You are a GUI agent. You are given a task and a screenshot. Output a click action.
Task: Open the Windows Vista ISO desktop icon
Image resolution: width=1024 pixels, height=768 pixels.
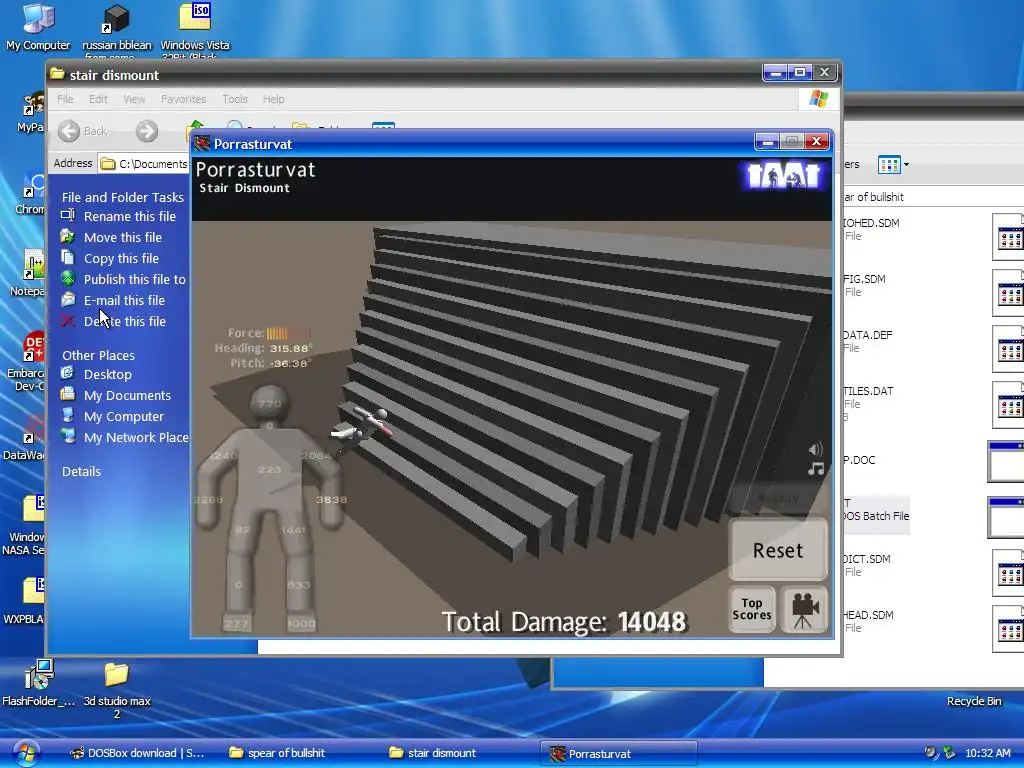(x=195, y=29)
